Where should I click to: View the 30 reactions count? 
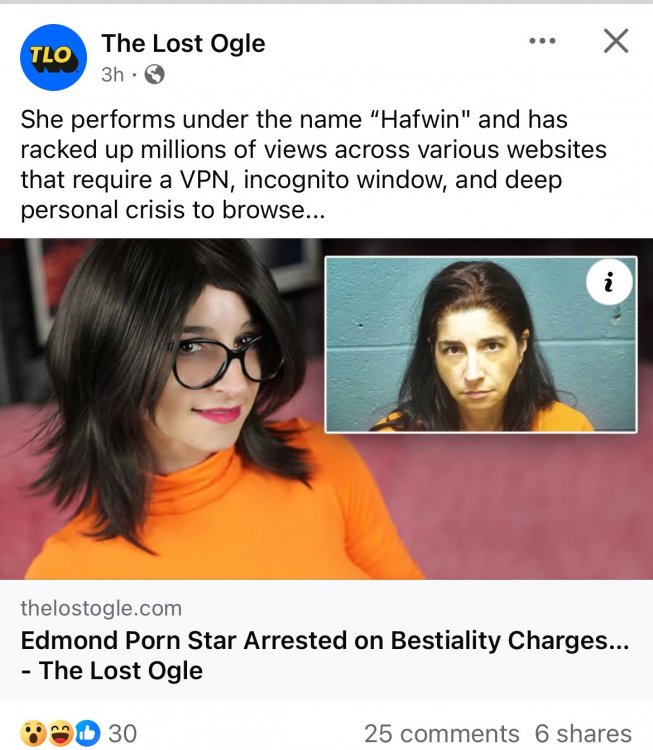pos(122,733)
